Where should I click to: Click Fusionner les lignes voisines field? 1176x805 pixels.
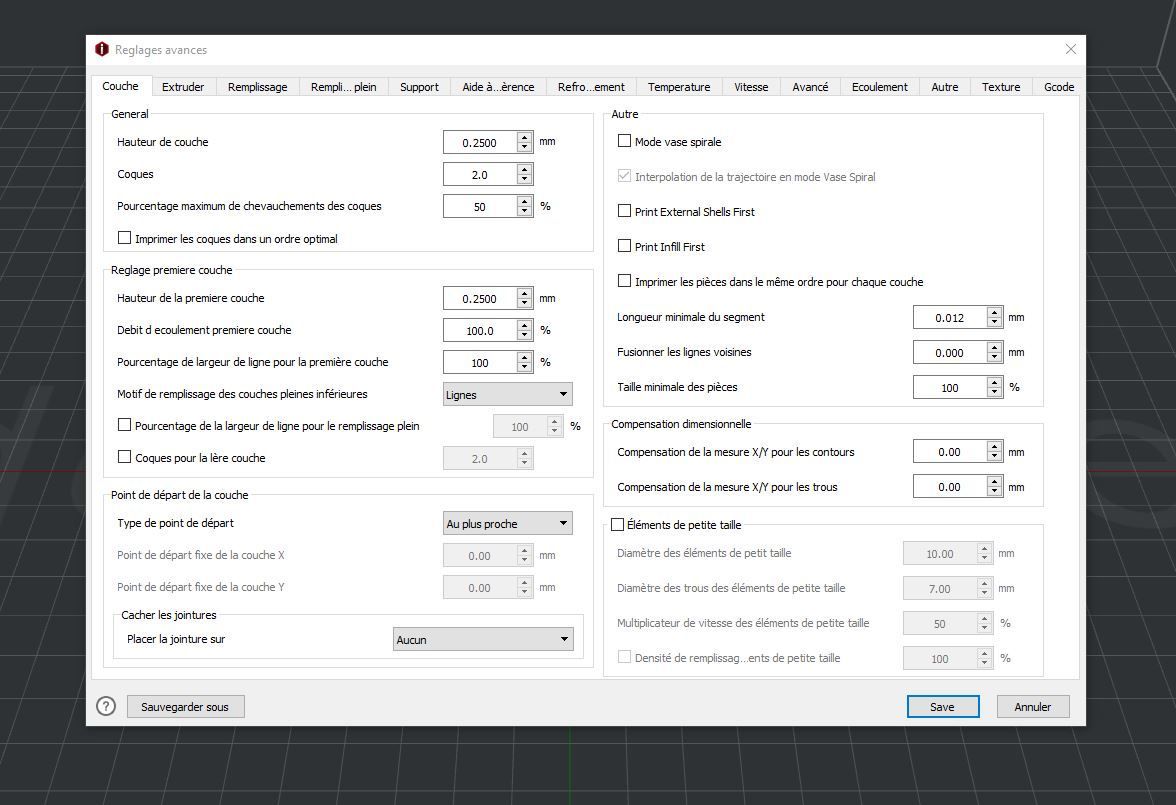[x=950, y=353]
